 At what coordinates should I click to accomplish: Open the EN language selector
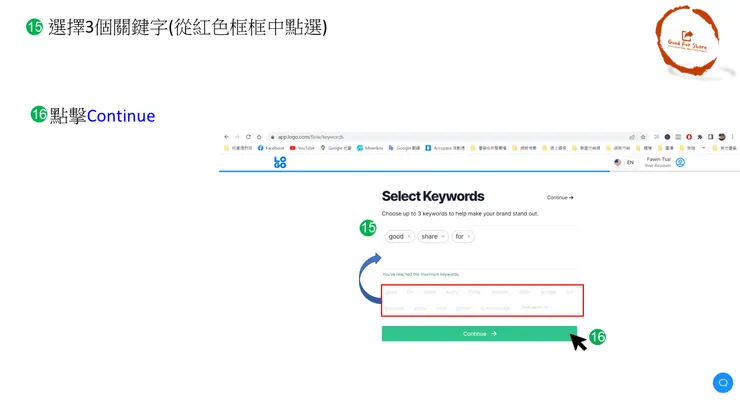624,162
